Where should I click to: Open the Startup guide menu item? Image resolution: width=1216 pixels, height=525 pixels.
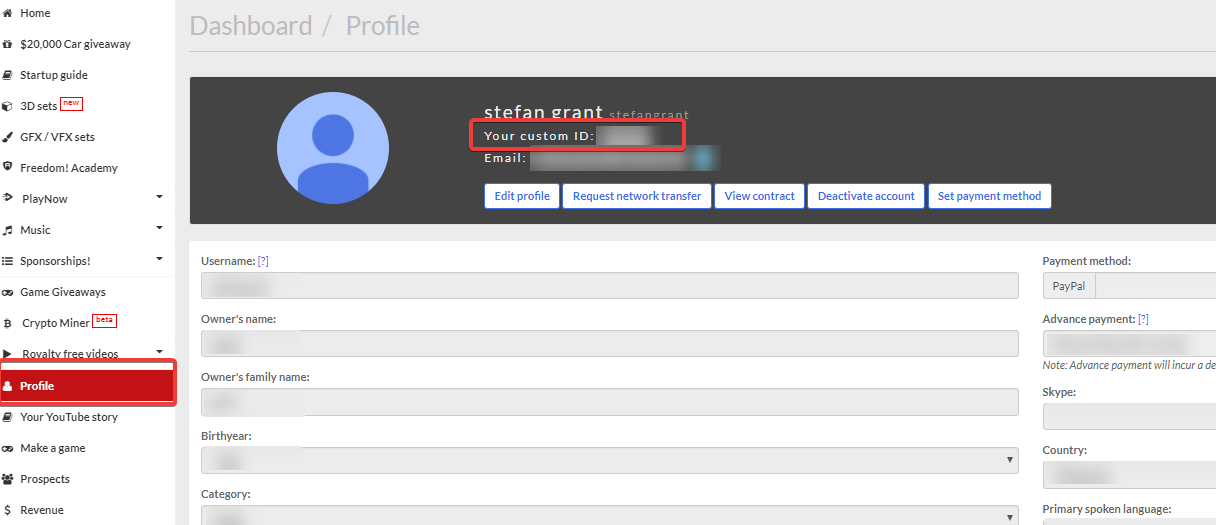[x=53, y=75]
